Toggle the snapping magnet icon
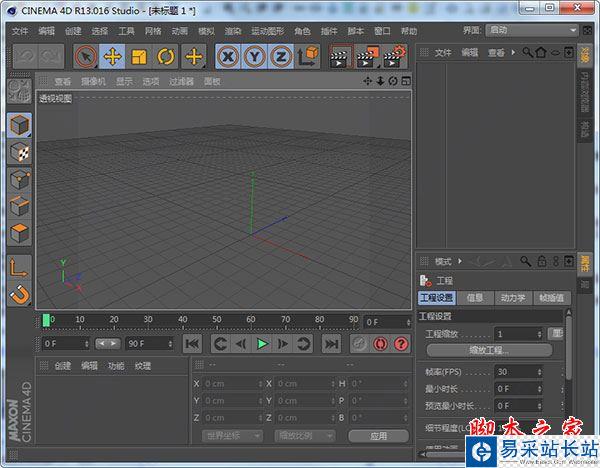Viewport: 600px width, 468px height. 19,294
